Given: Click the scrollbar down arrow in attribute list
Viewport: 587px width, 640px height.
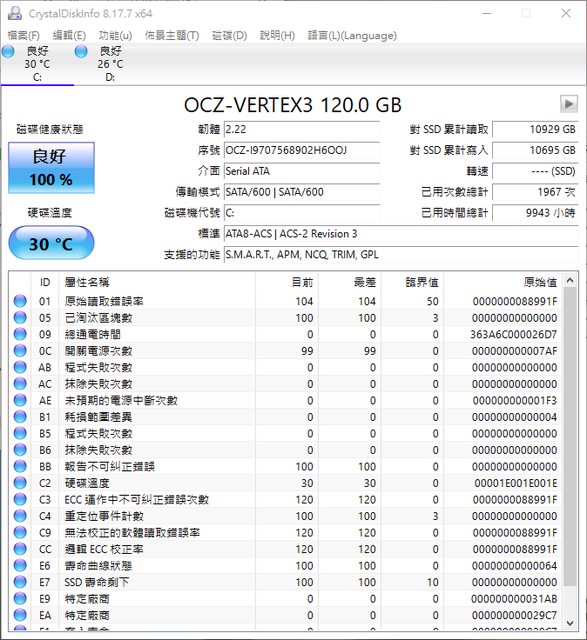Looking at the screenshot, I should click(570, 623).
